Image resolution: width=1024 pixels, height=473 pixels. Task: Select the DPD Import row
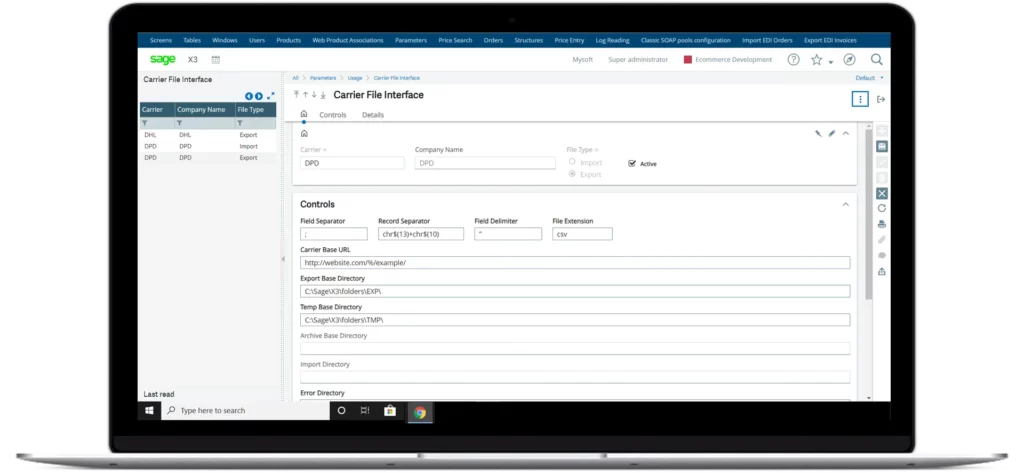[208, 146]
